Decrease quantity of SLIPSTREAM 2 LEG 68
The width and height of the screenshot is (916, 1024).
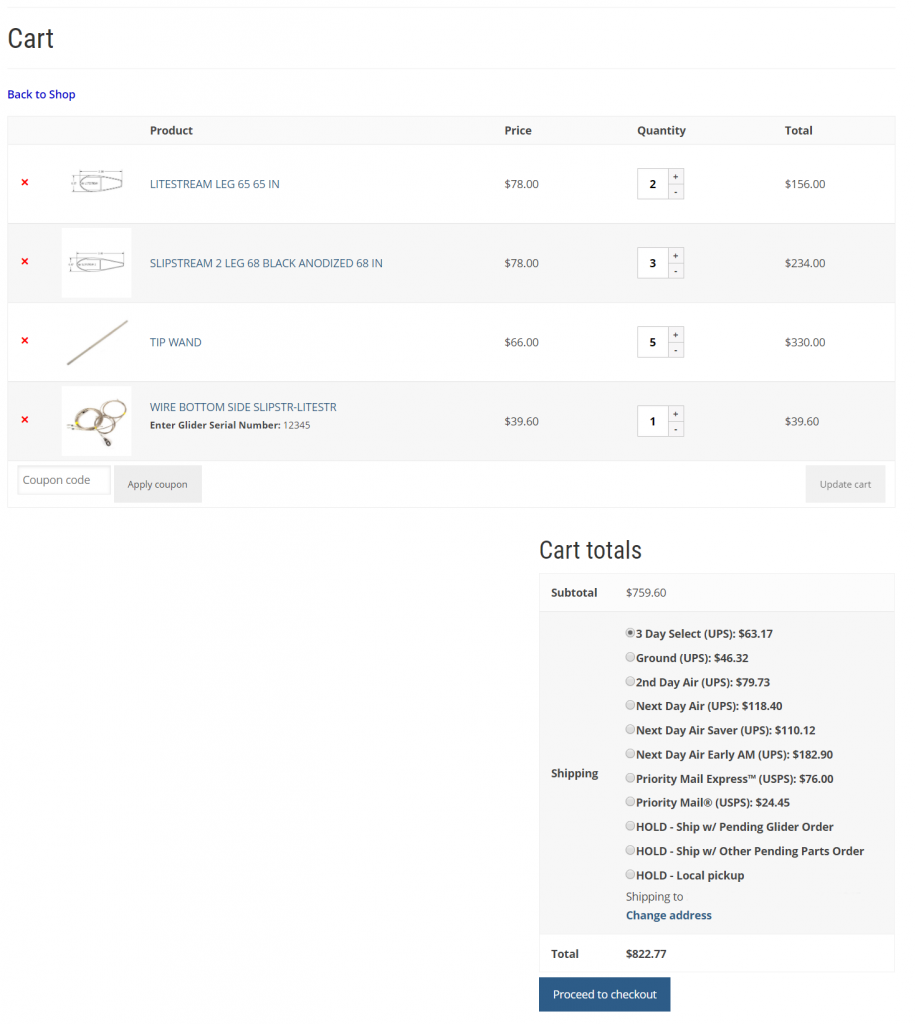point(676,271)
